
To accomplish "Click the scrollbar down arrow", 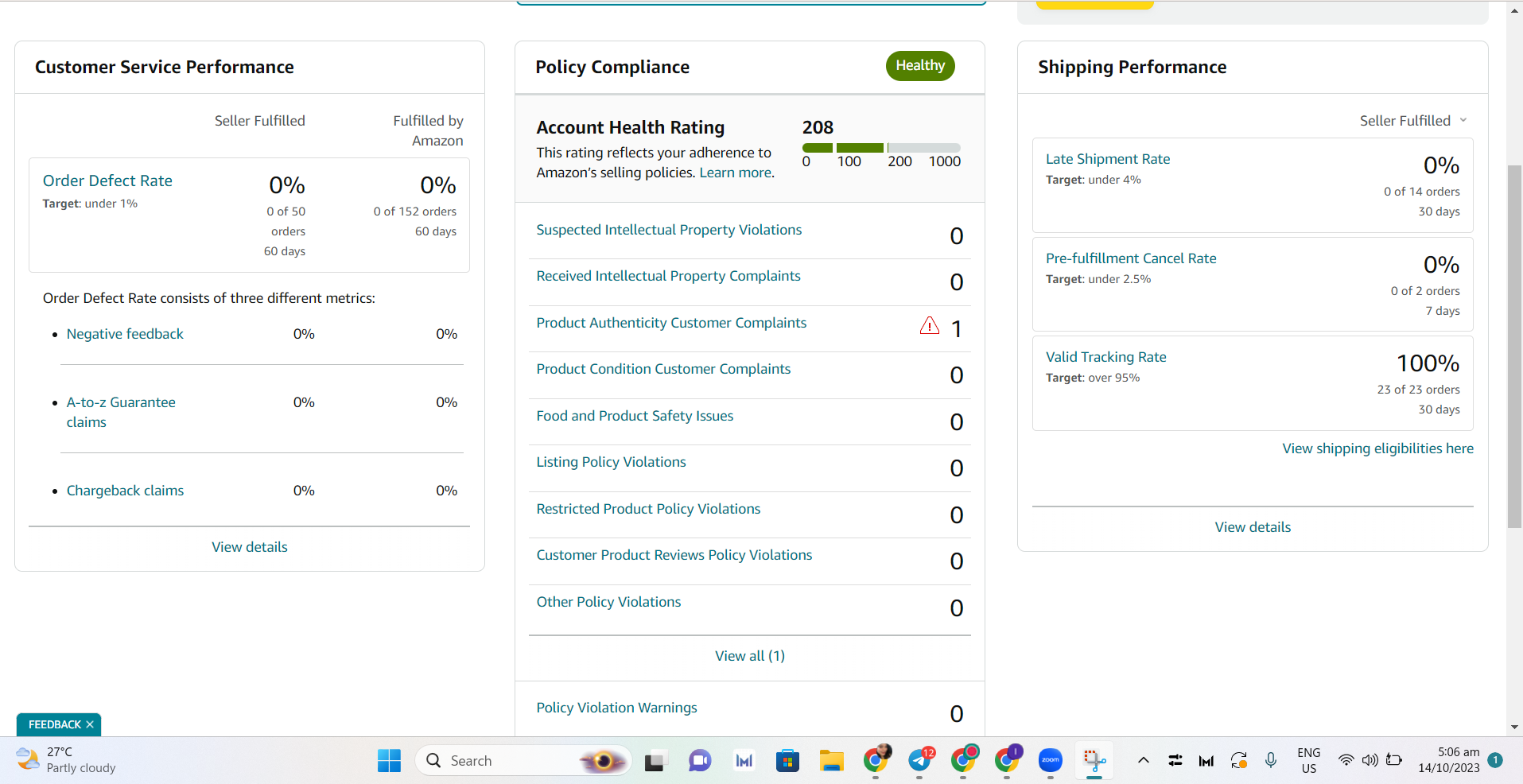I will pos(1514,727).
